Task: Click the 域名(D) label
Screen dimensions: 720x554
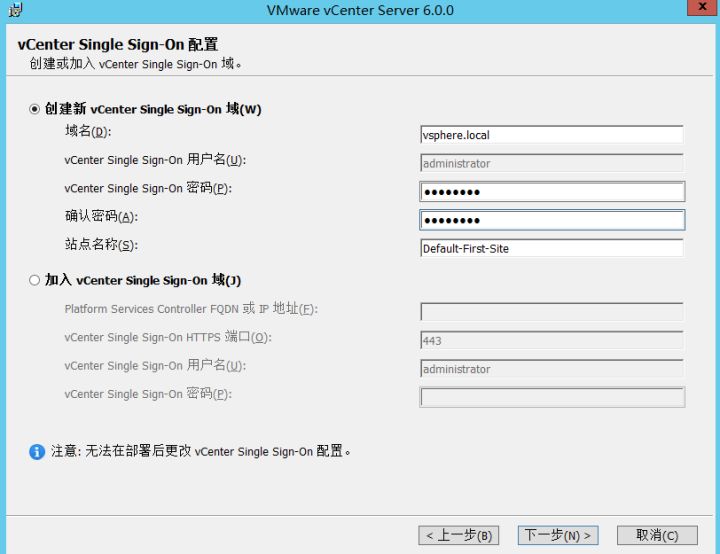Action: pyautogui.click(x=88, y=131)
